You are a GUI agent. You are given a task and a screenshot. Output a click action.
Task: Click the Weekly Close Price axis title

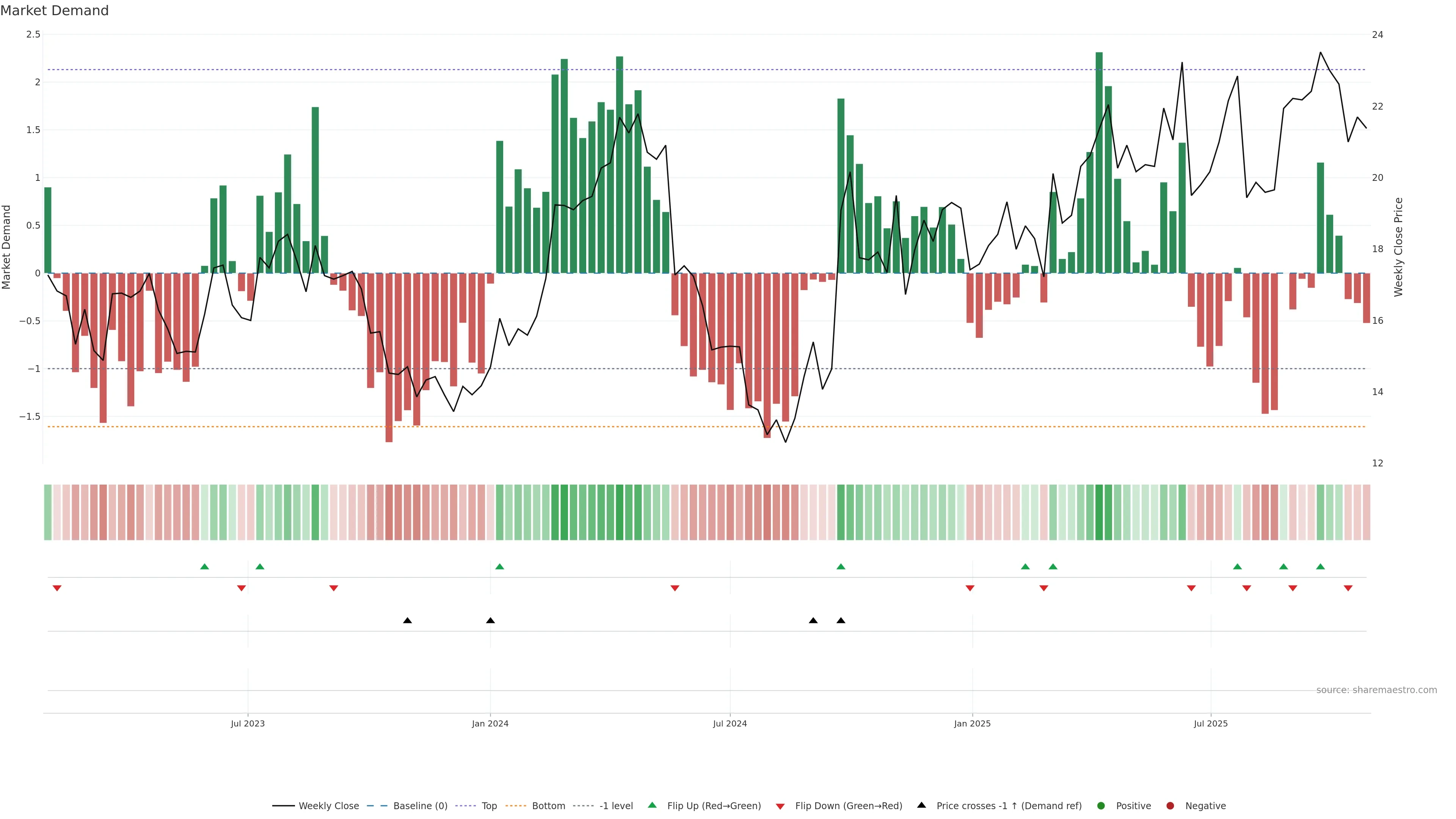(1398, 247)
